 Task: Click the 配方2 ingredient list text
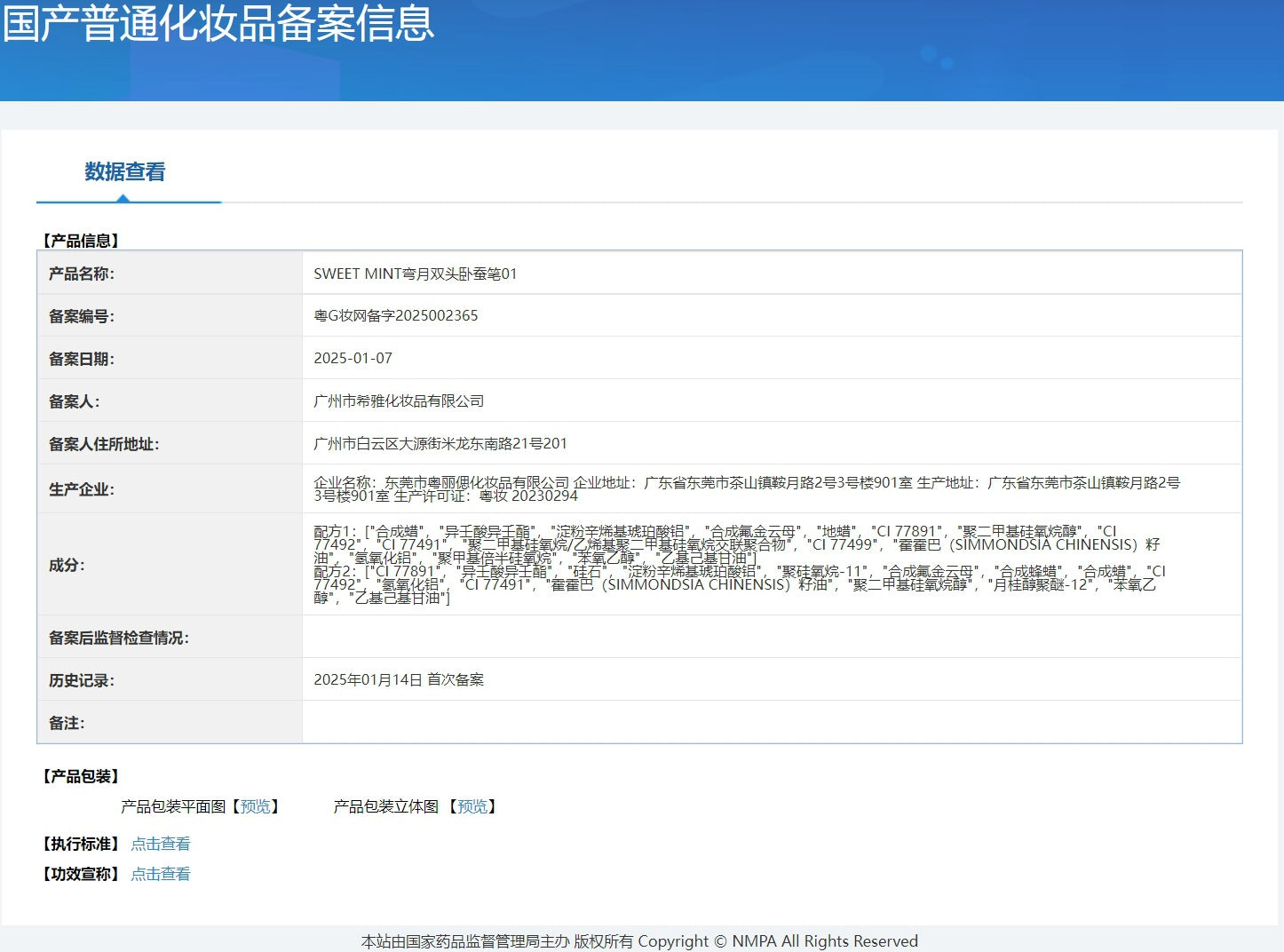(x=737, y=584)
